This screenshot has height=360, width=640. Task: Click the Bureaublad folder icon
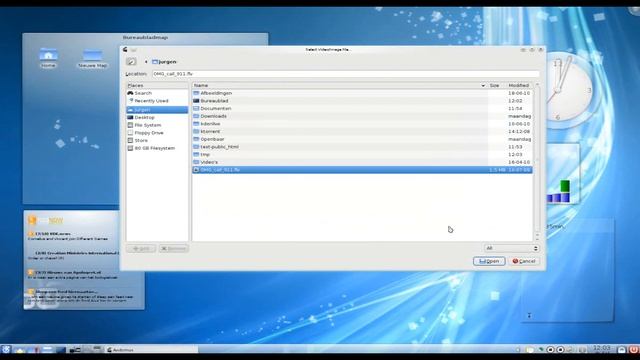pos(196,101)
